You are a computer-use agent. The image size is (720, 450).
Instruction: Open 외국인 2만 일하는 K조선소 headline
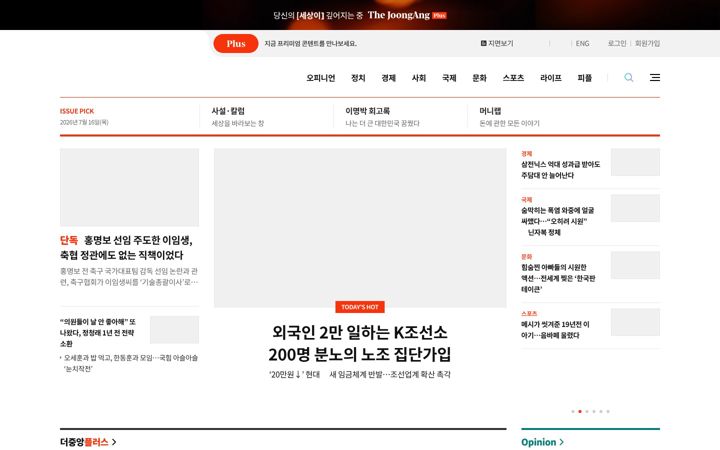pyautogui.click(x=360, y=343)
